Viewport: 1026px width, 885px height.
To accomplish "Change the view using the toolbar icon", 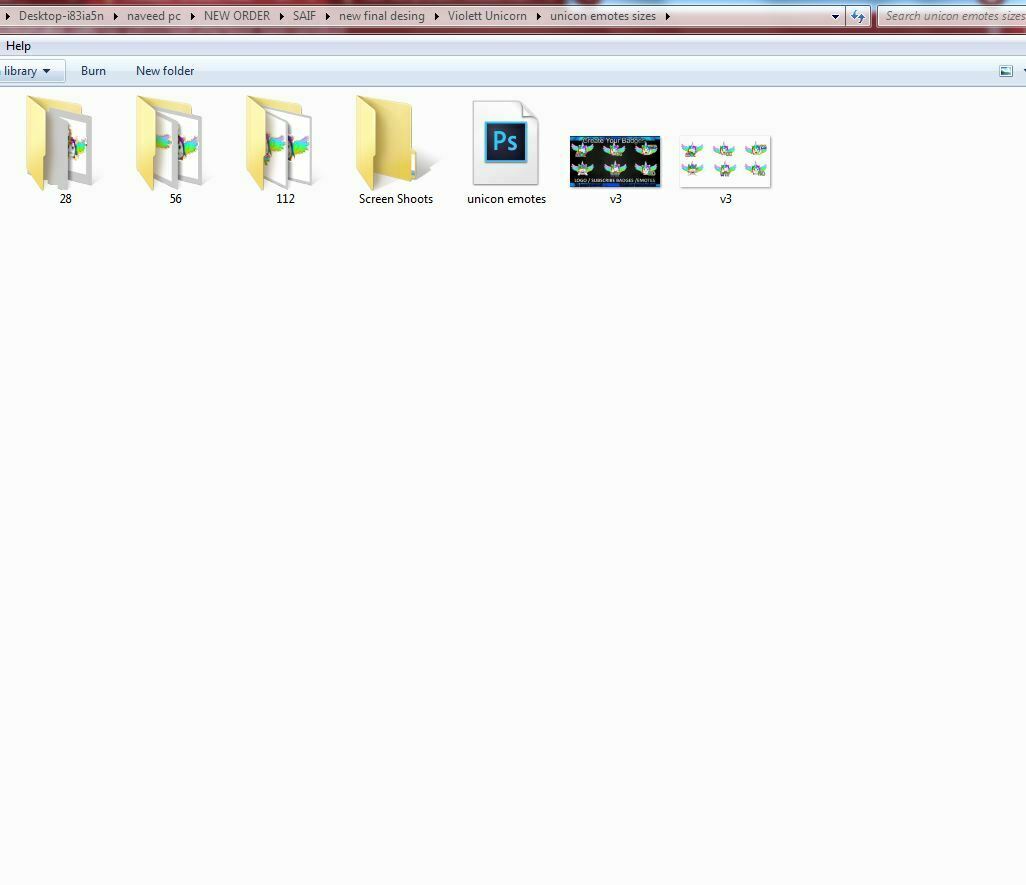I will coord(1006,71).
